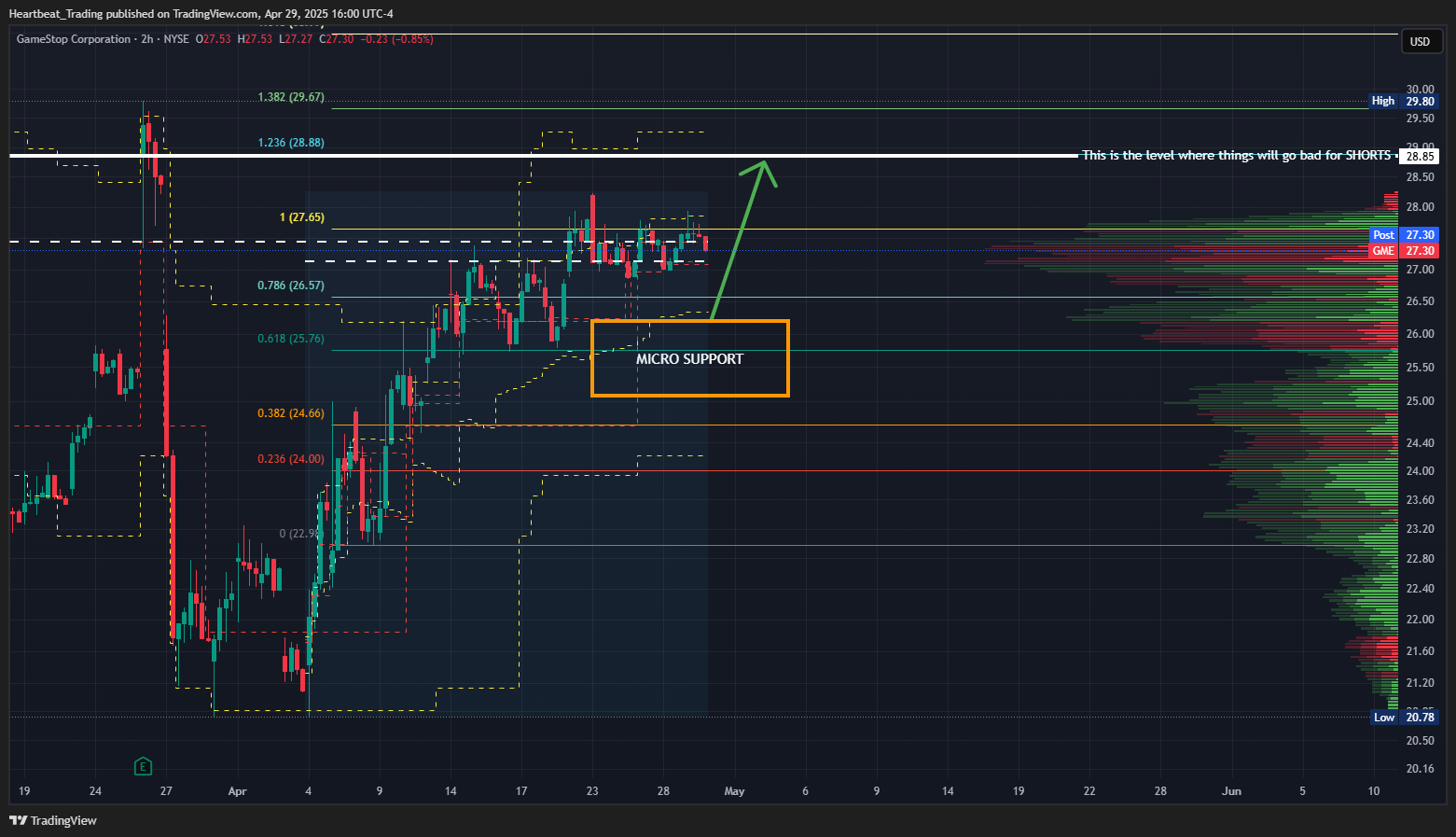Click the 25.00 price scale label
Viewport: 1456px width, 837px height.
1421,401
